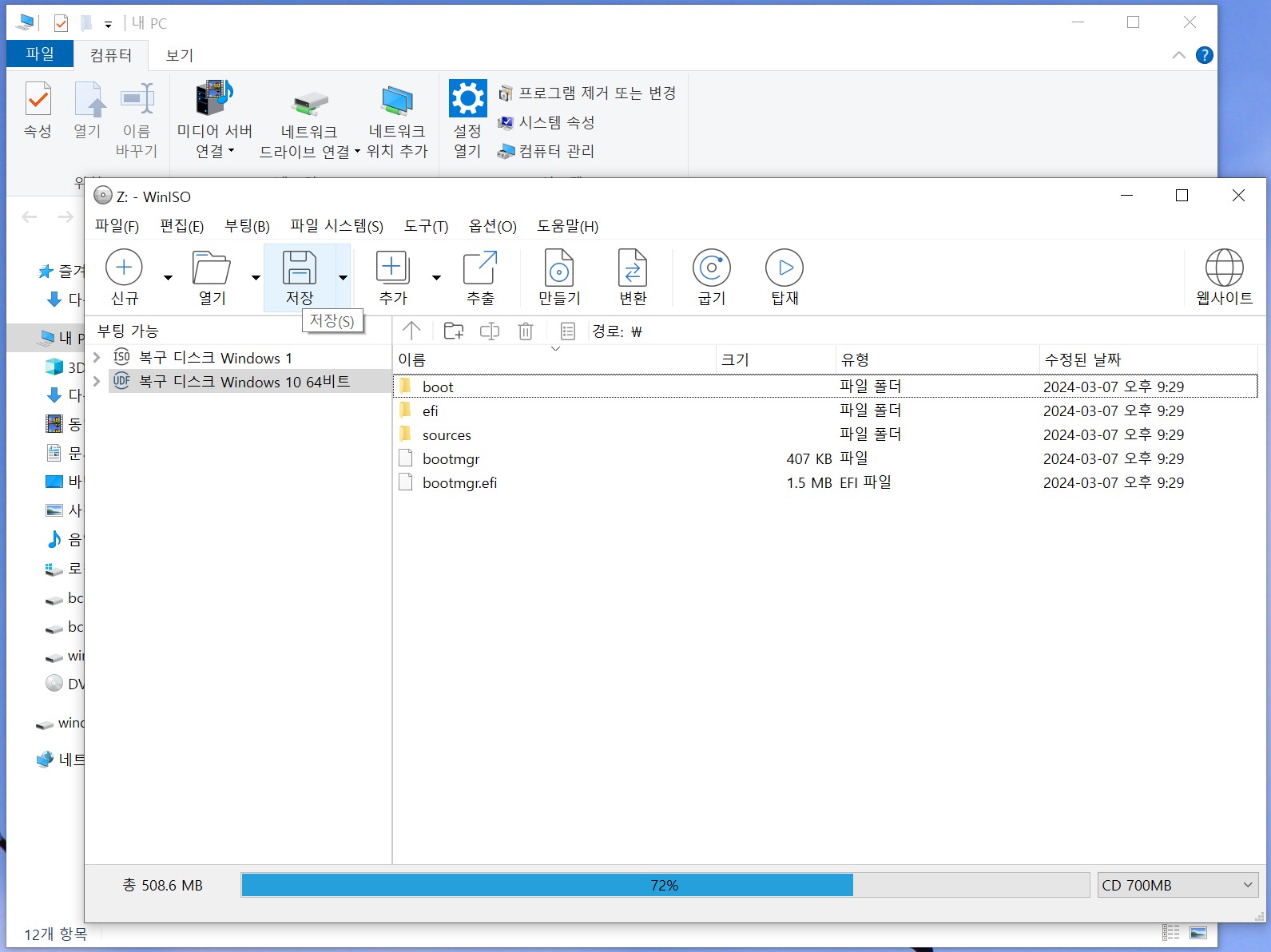Click the Make (만들기) image icon

tap(559, 268)
